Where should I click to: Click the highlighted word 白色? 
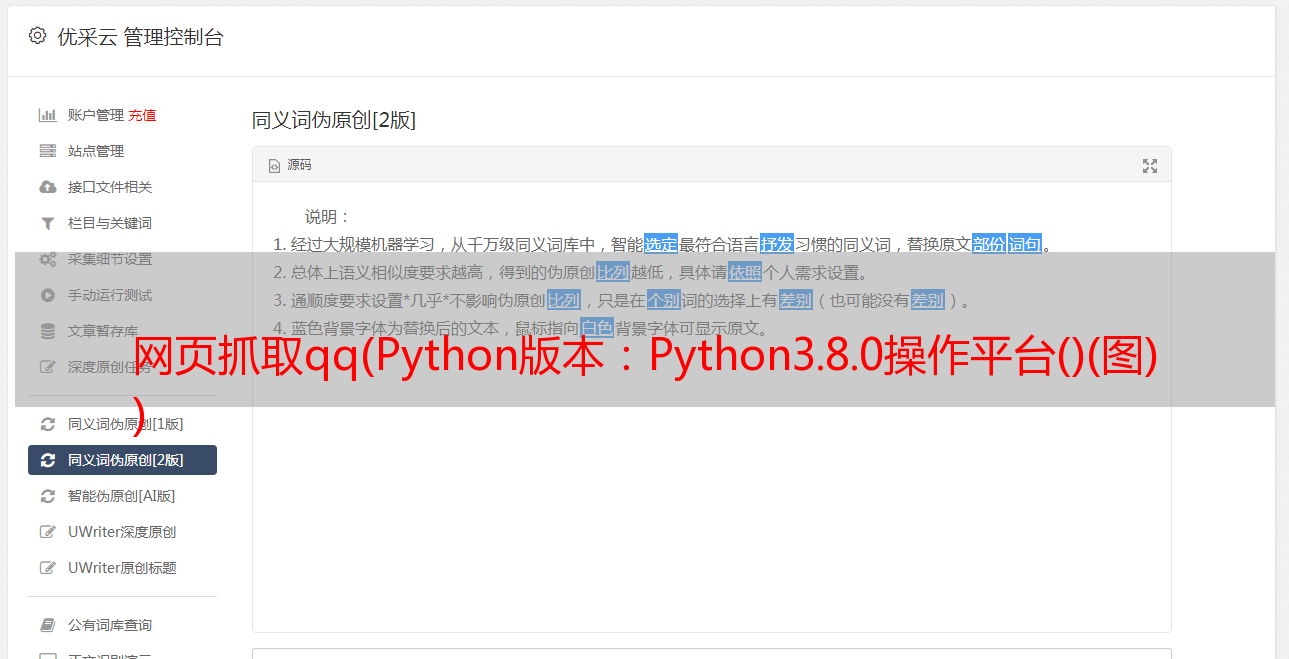tap(597, 327)
